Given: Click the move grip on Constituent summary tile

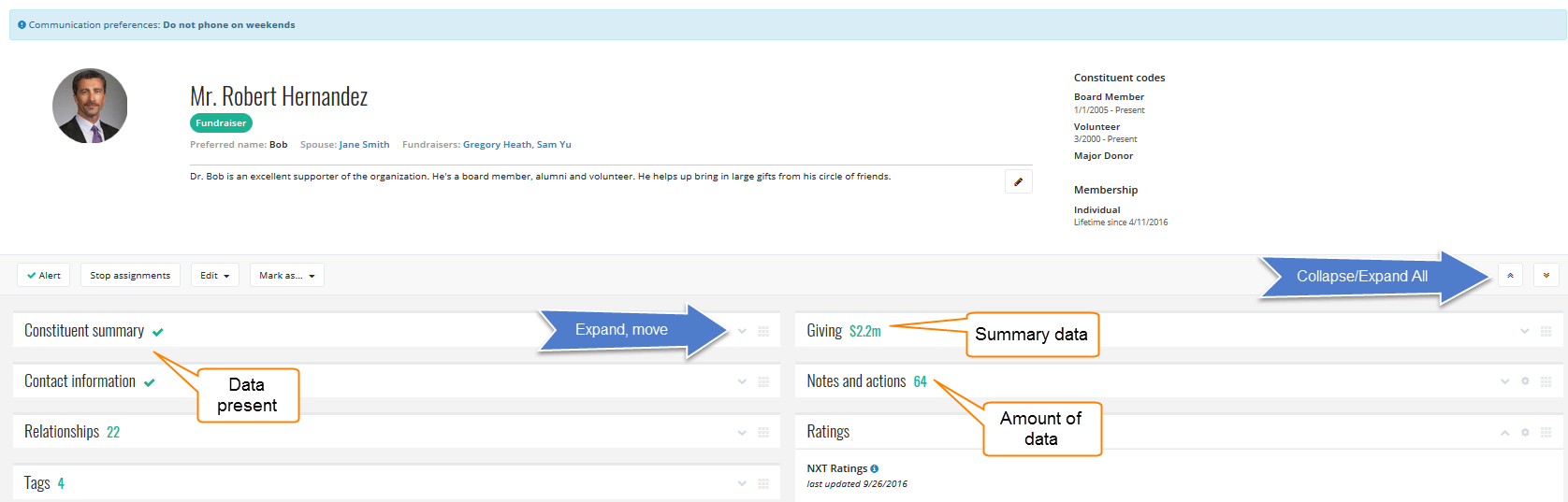Looking at the screenshot, I should click(763, 331).
